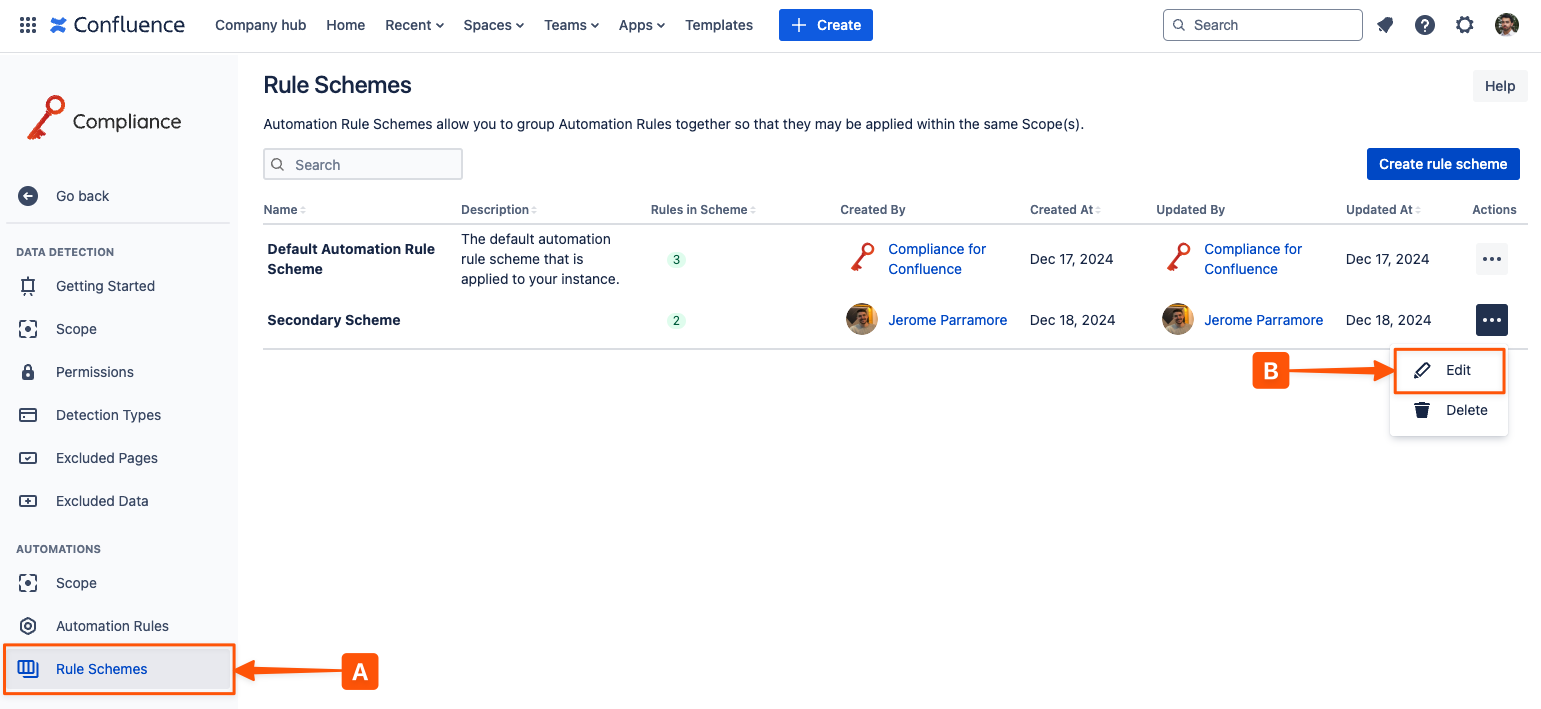
Task: Click the notifications bell icon
Action: (1385, 25)
